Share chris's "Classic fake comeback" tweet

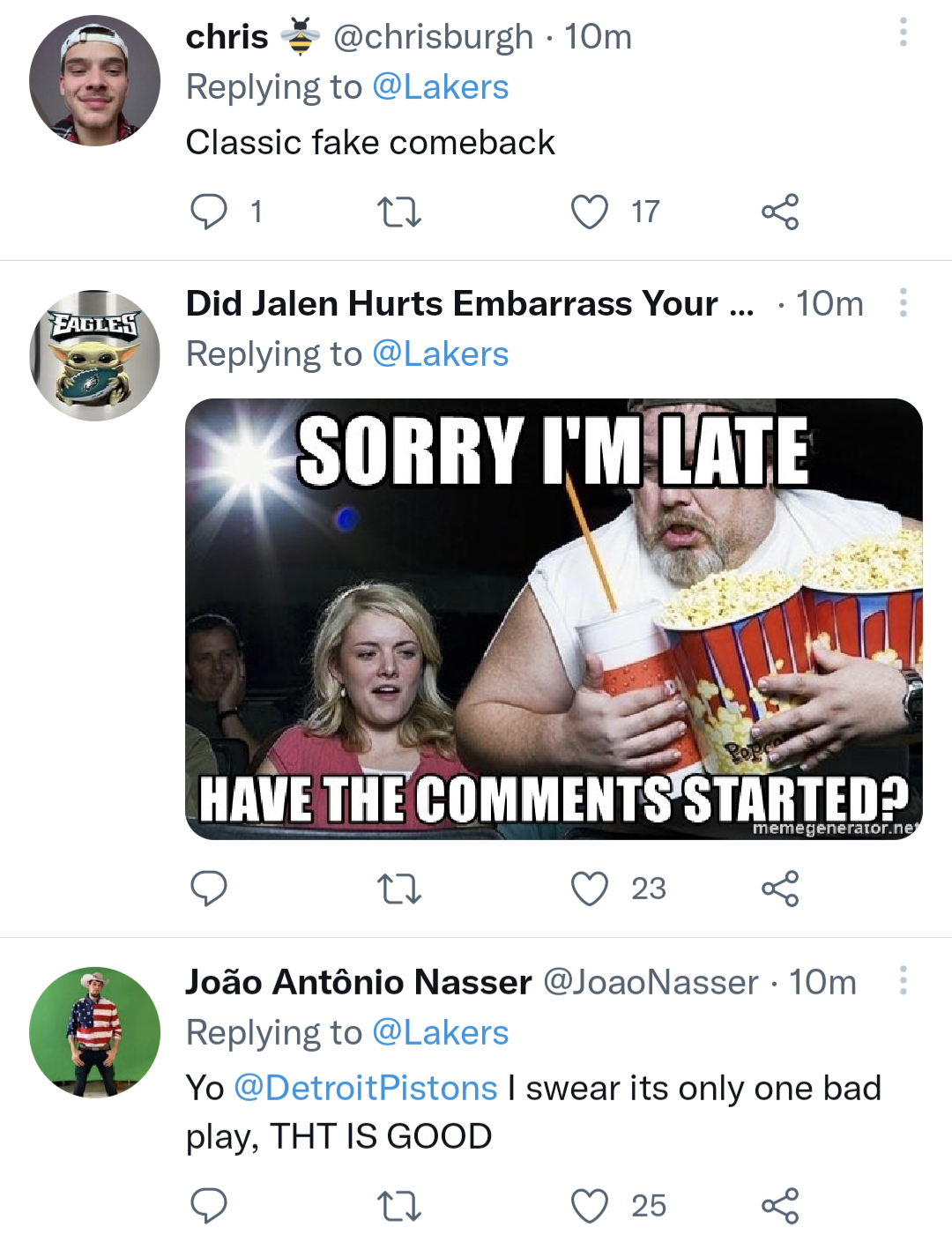click(x=780, y=212)
